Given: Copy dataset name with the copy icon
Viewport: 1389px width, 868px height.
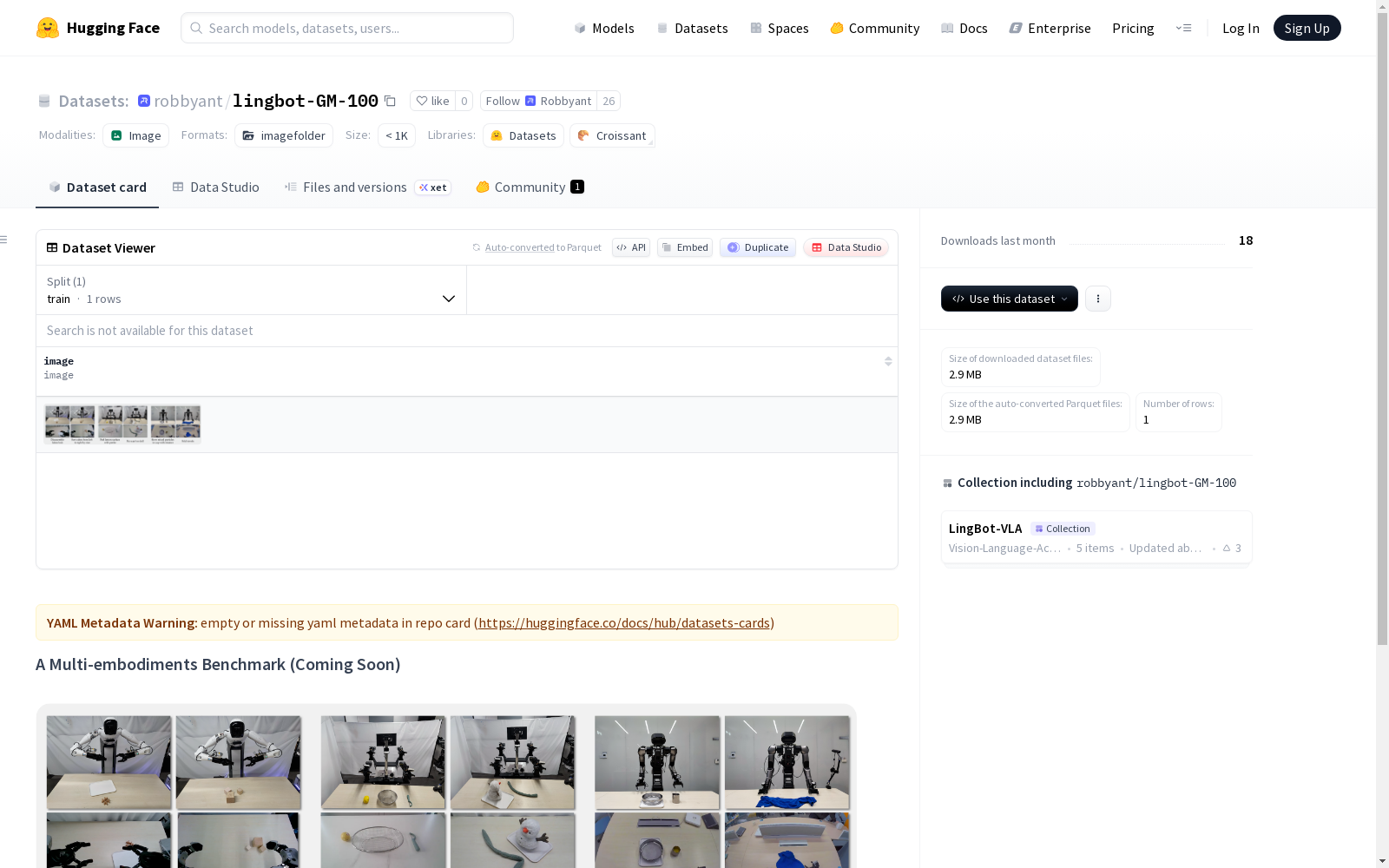Looking at the screenshot, I should (x=391, y=102).
